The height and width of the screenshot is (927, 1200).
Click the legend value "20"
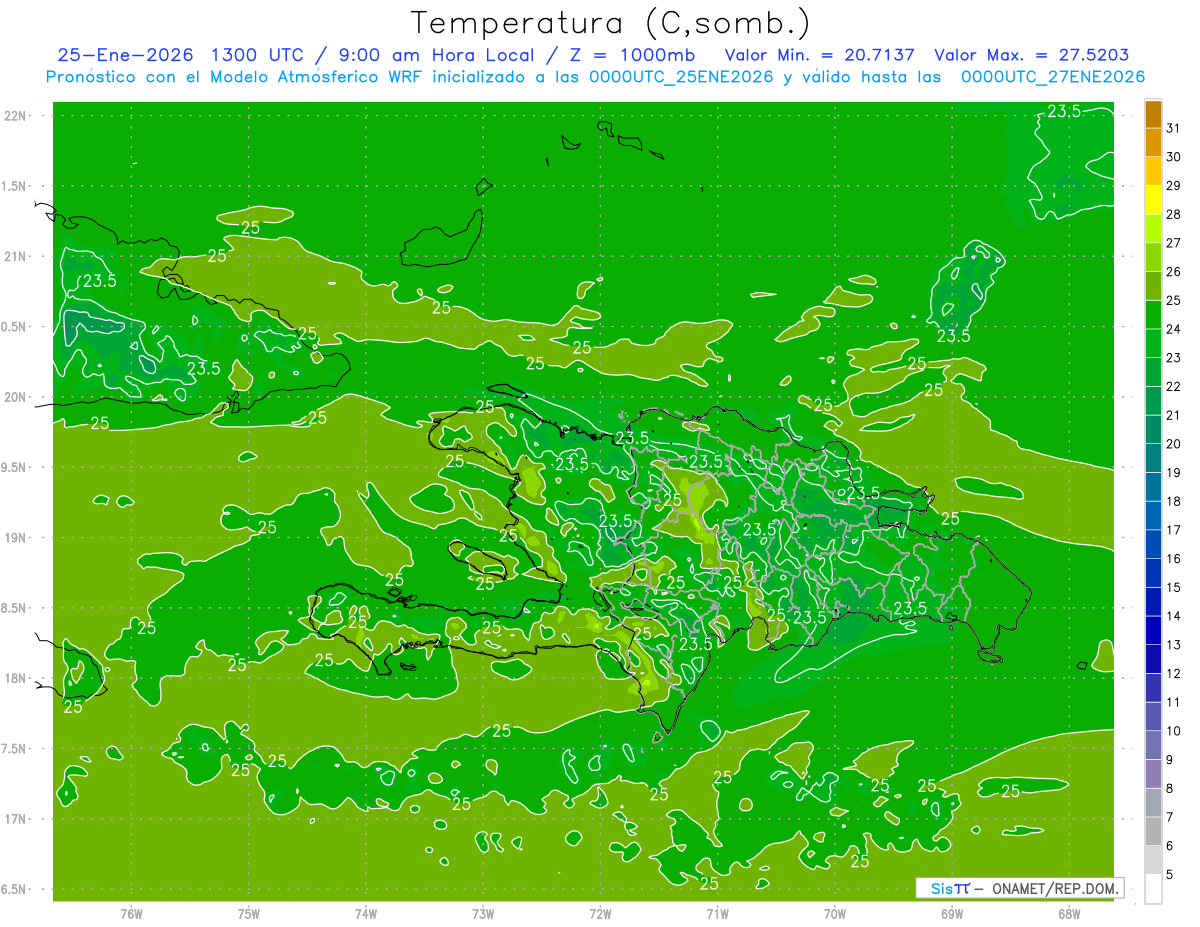(x=1174, y=444)
